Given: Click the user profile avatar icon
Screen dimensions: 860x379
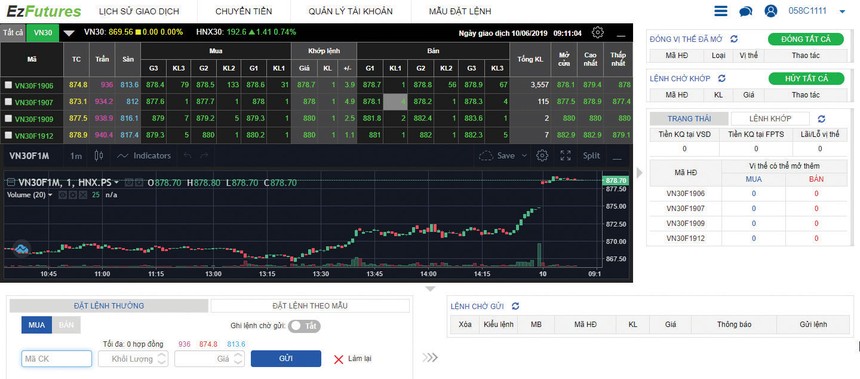Looking at the screenshot, I should coord(771,11).
